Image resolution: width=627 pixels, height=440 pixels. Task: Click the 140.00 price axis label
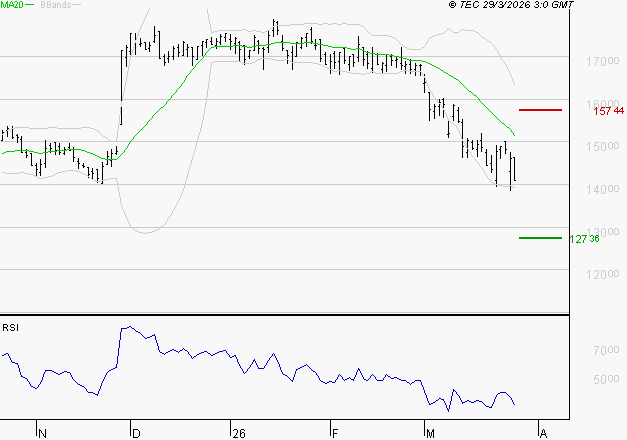603,189
